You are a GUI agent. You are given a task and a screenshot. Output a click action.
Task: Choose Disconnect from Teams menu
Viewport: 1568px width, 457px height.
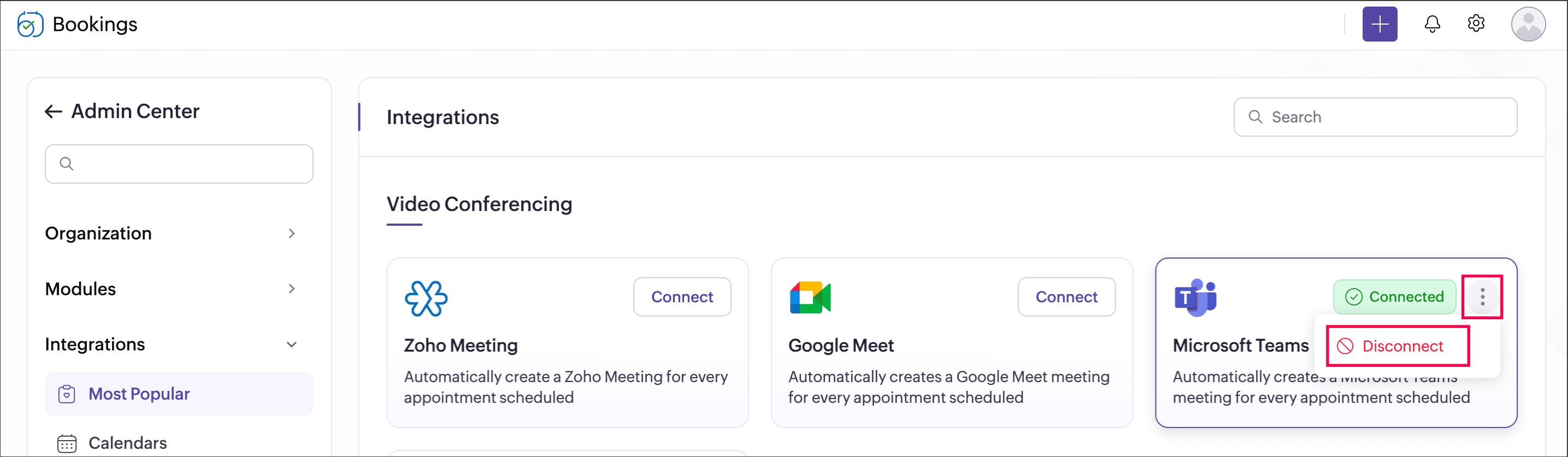pos(1398,346)
